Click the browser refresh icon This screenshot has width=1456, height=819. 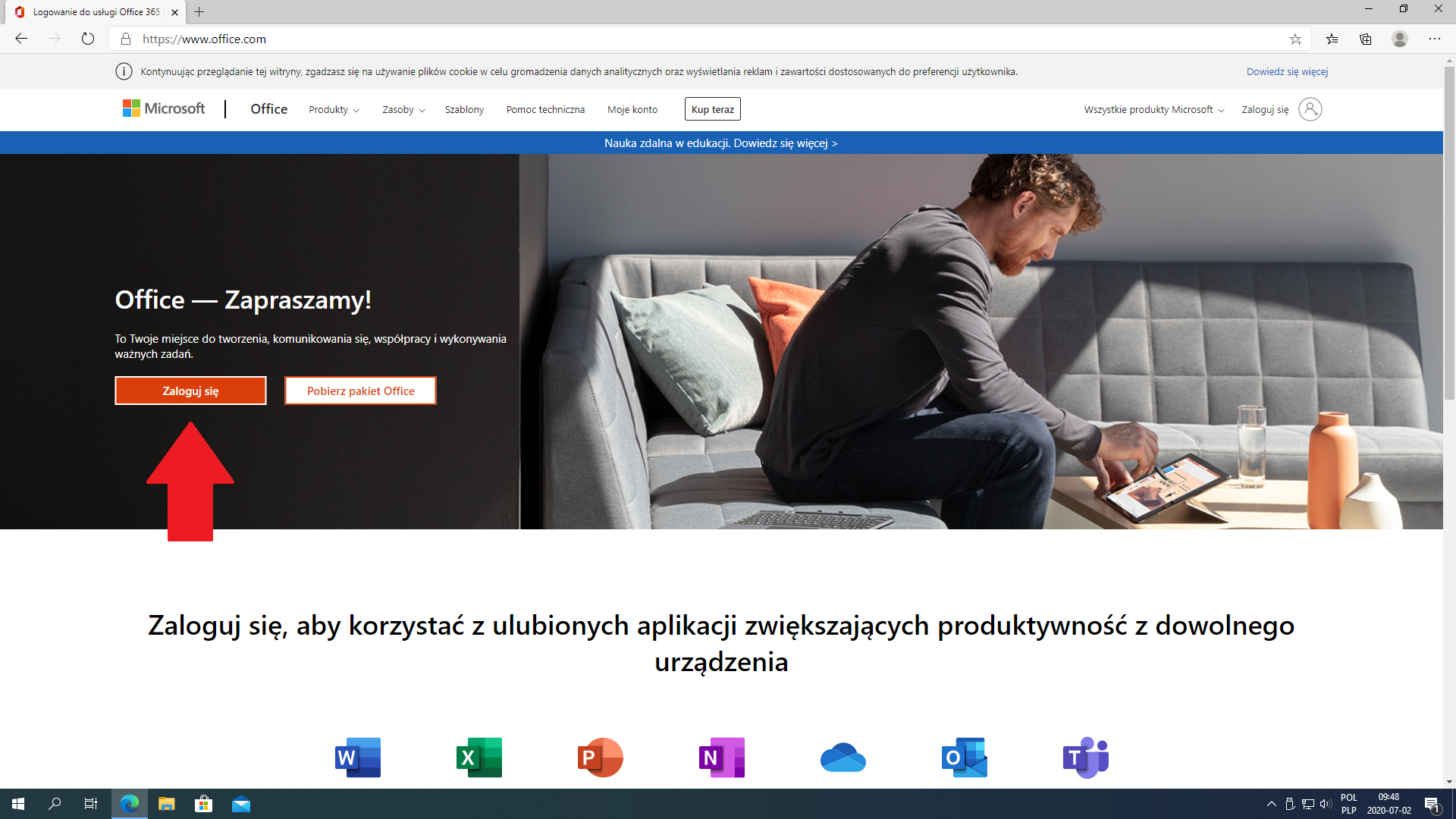coord(88,39)
